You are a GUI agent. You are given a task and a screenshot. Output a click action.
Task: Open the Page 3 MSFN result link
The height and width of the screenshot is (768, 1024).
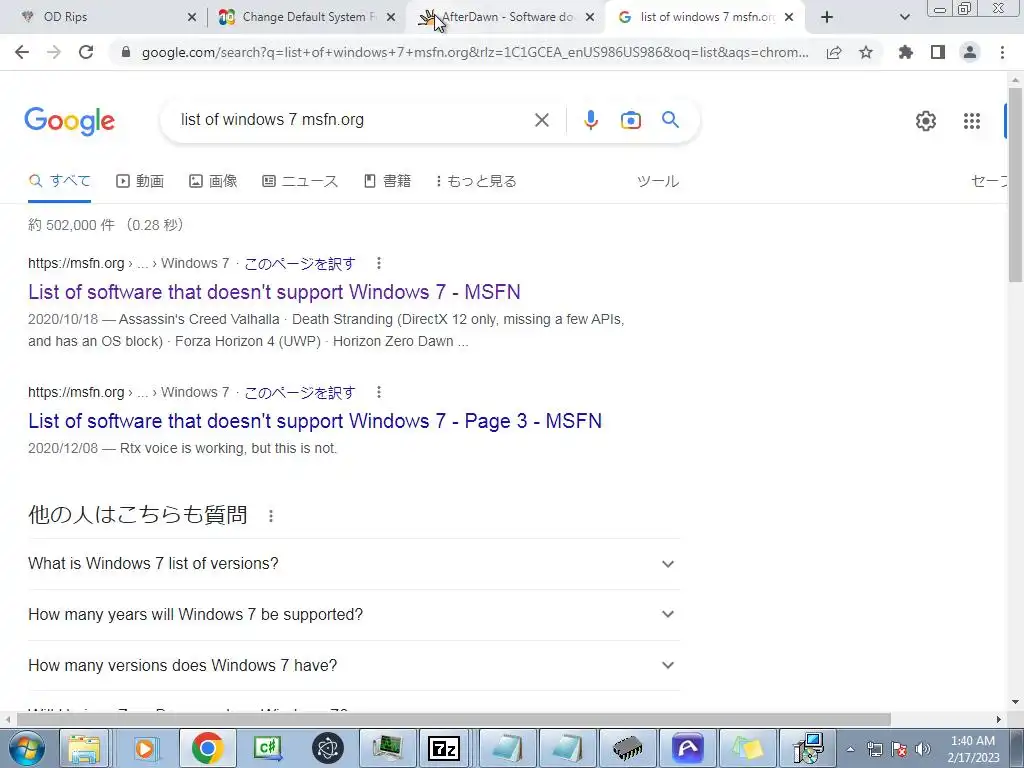pyautogui.click(x=315, y=421)
